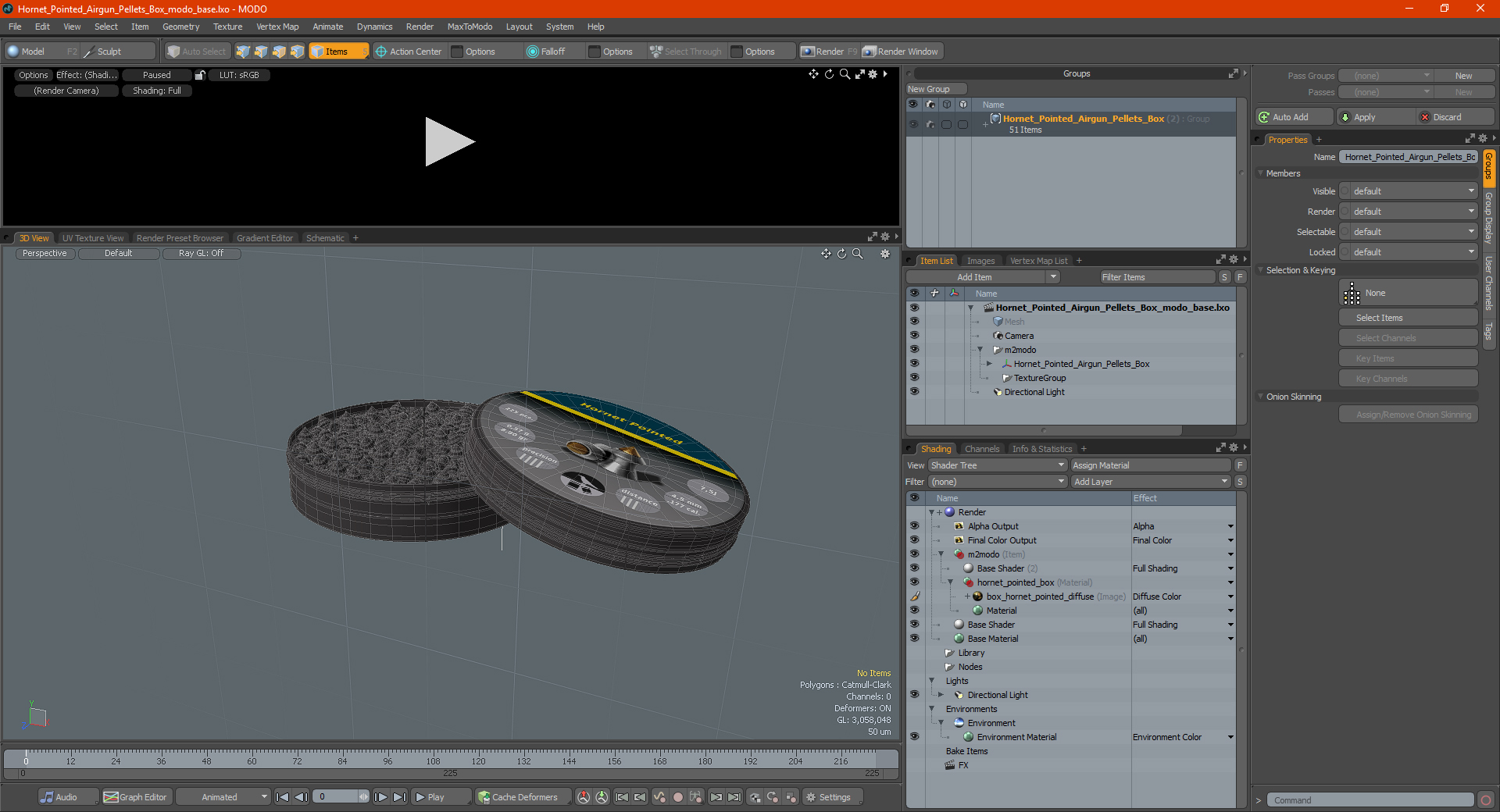
Task: Toggle visibility of TextureGroup item
Action: [x=914, y=378]
